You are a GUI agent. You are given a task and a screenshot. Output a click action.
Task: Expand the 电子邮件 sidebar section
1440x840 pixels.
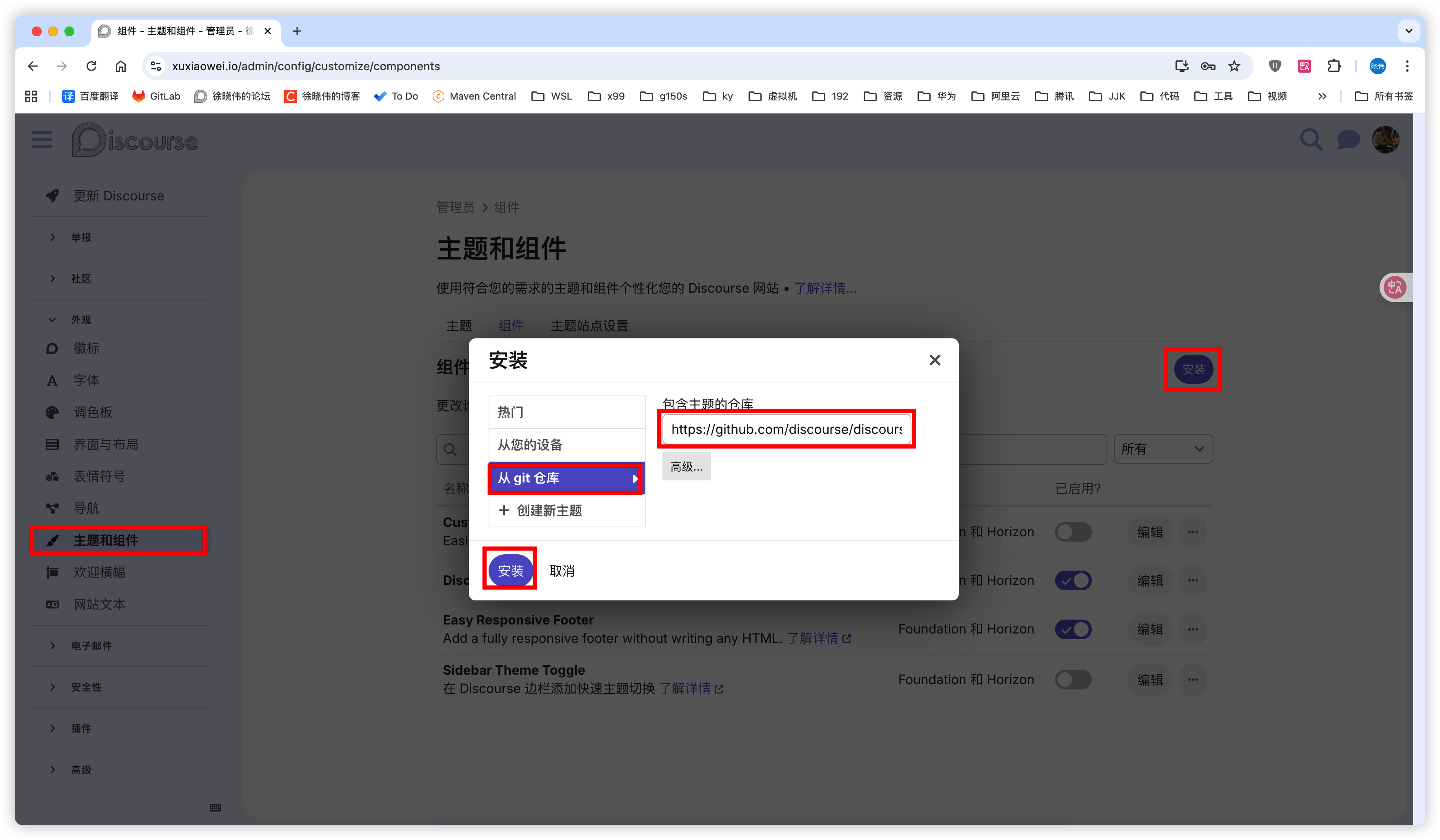91,646
